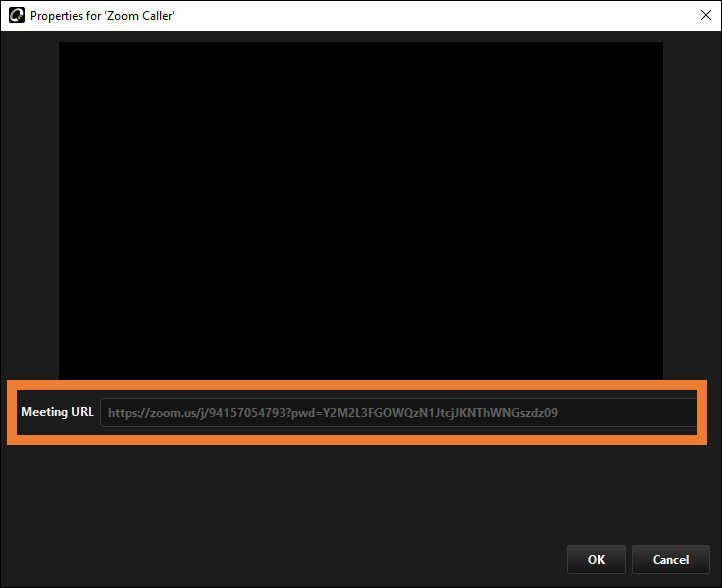722x588 pixels.
Task: Confirm settings with the OK button
Action: click(596, 559)
